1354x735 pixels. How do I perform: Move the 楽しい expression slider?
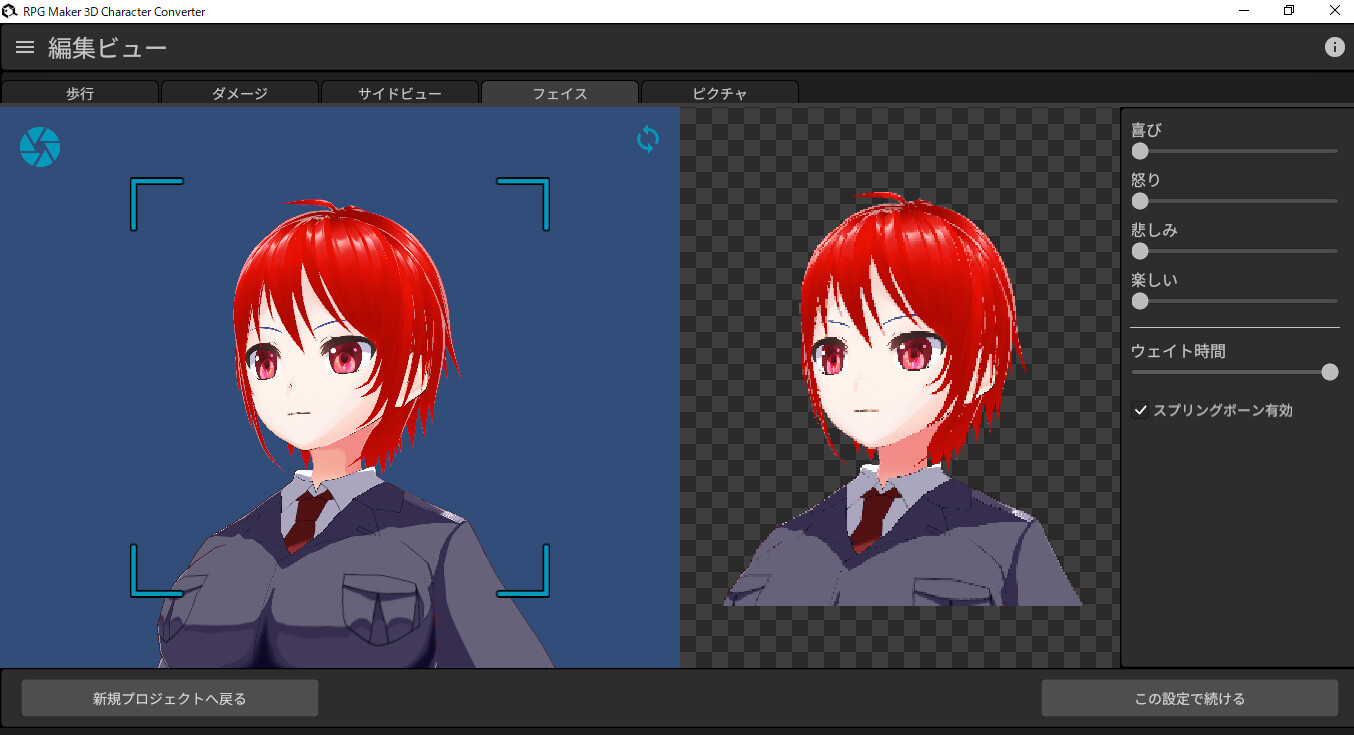click(1140, 300)
